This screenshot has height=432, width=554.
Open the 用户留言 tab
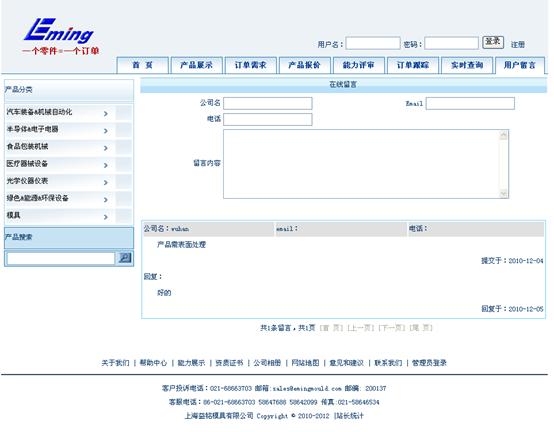click(520, 65)
